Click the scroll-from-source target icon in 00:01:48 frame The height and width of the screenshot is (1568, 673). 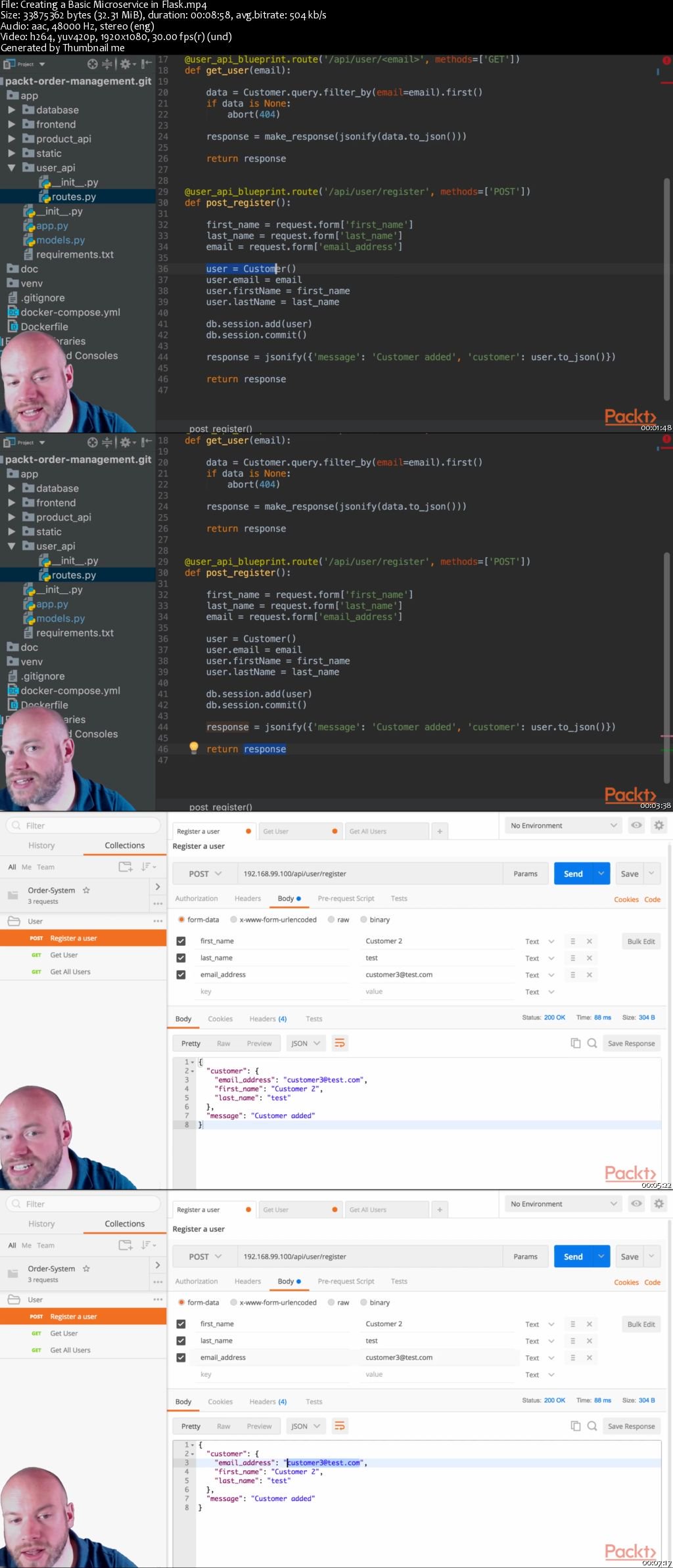click(x=93, y=64)
